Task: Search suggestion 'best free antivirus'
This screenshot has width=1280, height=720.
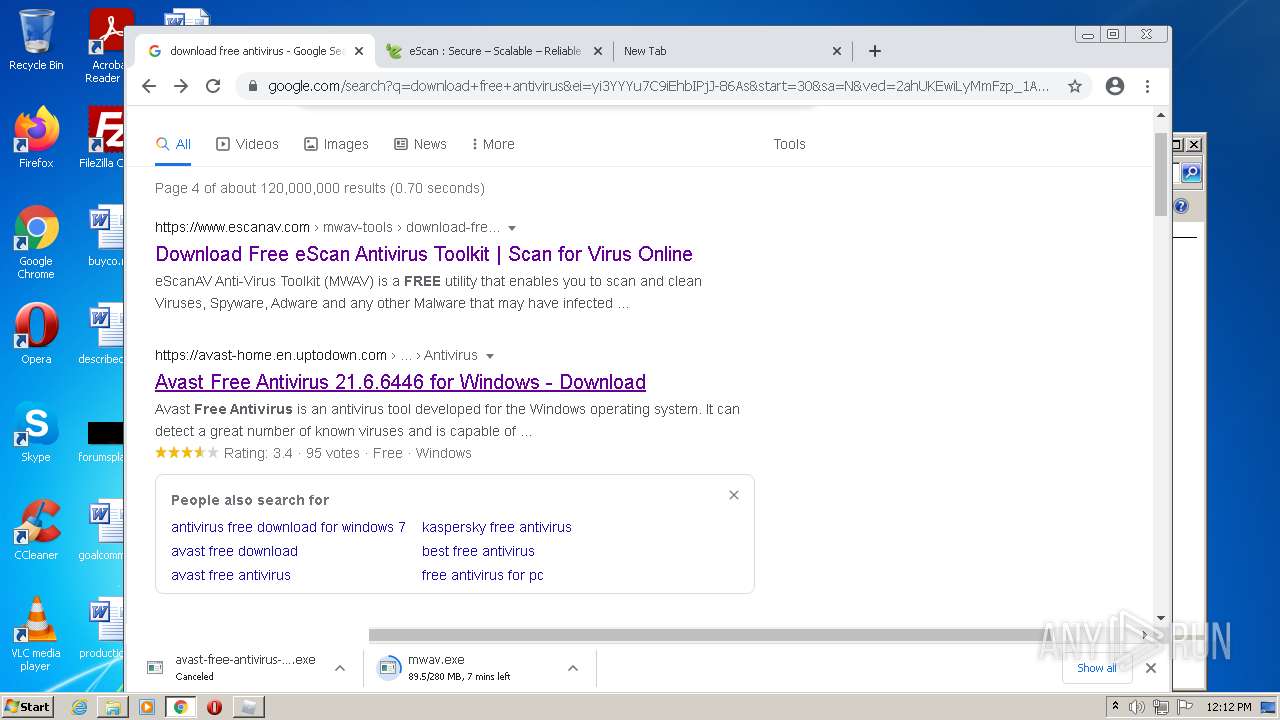Action: tap(478, 551)
